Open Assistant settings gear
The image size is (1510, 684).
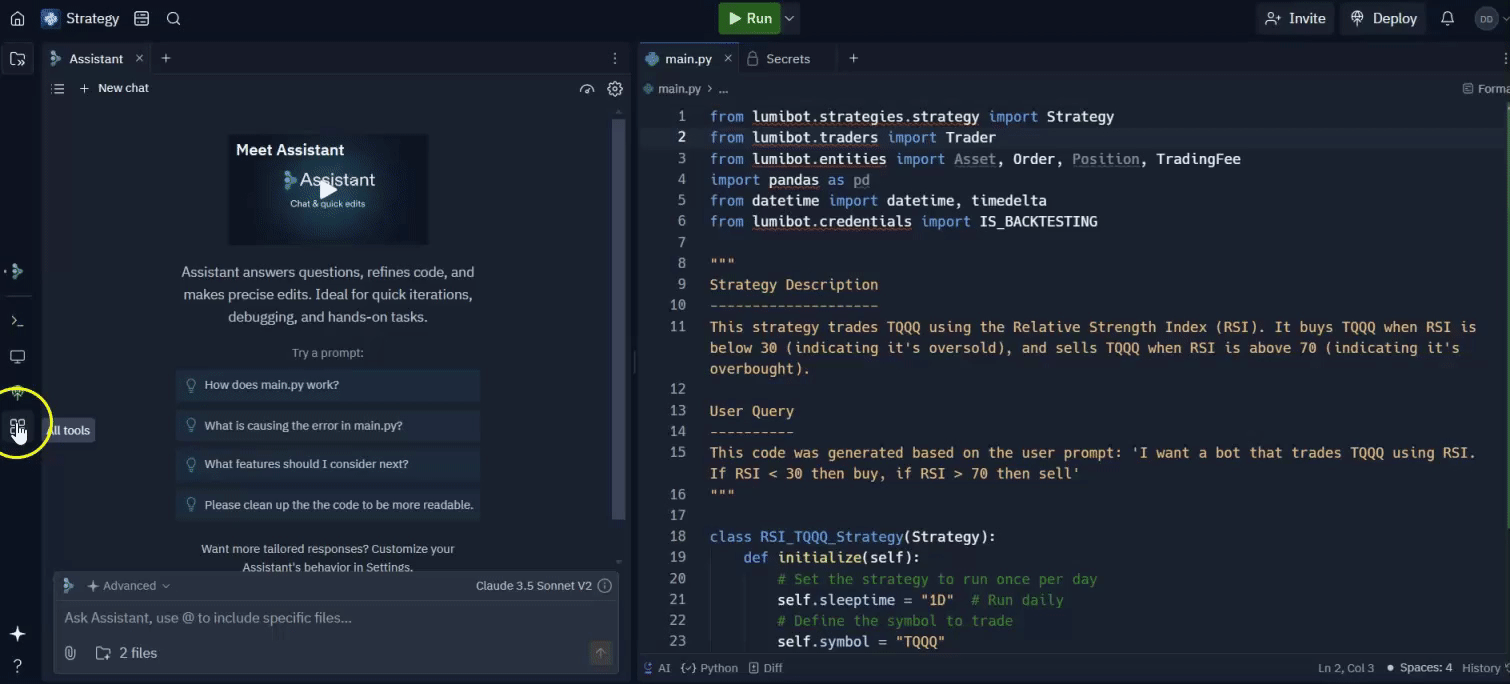615,89
